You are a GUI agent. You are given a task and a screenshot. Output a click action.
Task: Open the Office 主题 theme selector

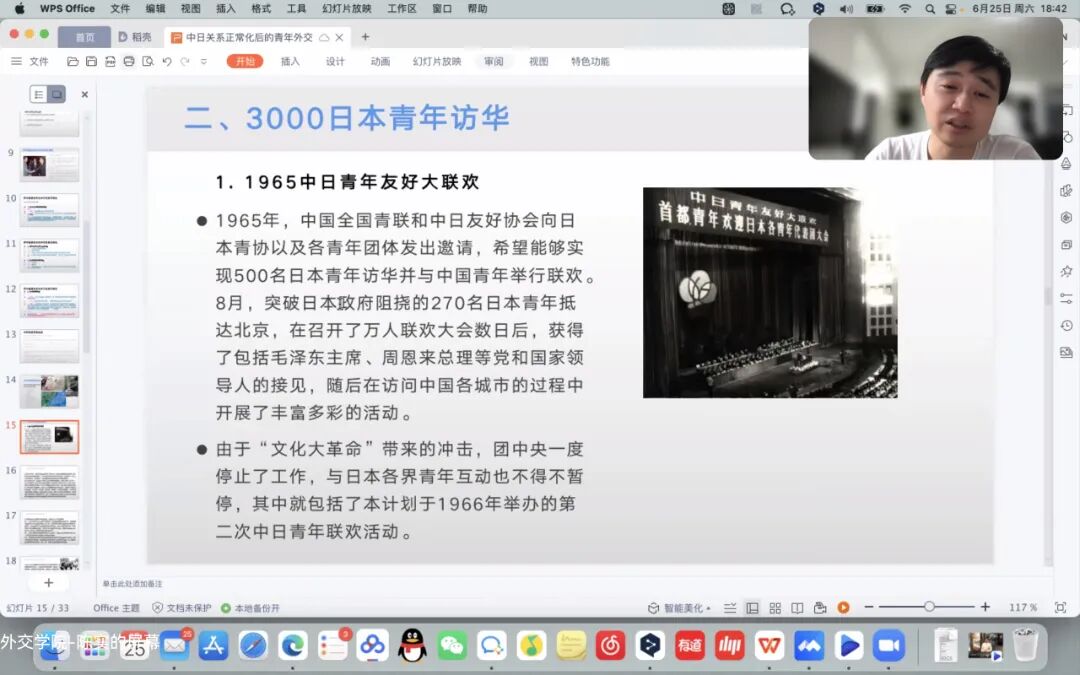(117, 606)
